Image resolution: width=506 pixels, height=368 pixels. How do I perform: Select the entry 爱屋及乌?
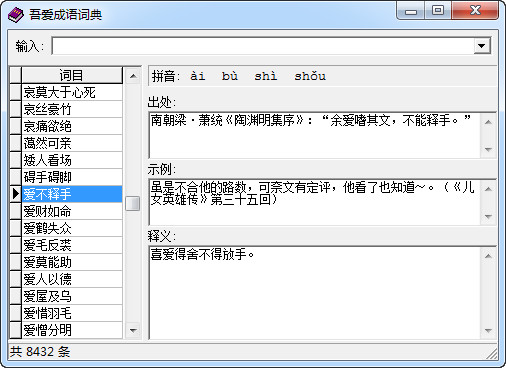click(x=72, y=296)
